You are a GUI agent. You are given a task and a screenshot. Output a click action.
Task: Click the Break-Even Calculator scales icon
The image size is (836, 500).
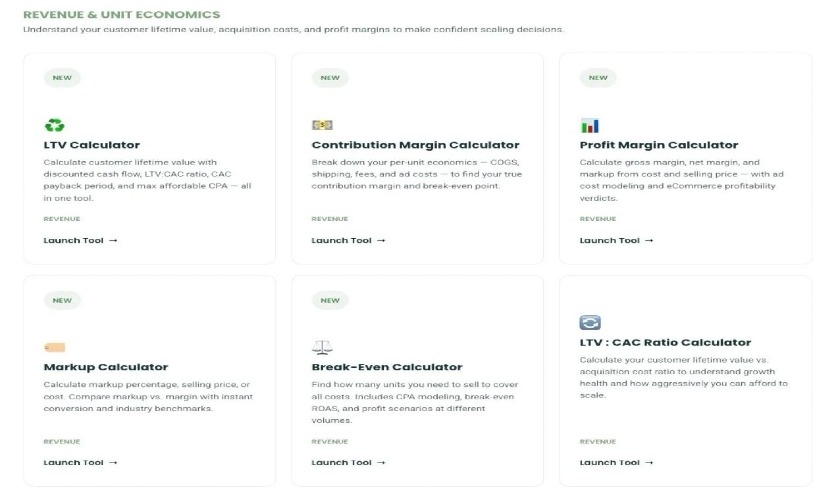(321, 348)
